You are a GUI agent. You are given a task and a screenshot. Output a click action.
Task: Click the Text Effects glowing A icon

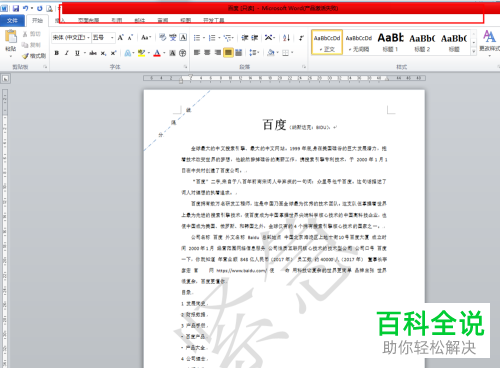(128, 53)
